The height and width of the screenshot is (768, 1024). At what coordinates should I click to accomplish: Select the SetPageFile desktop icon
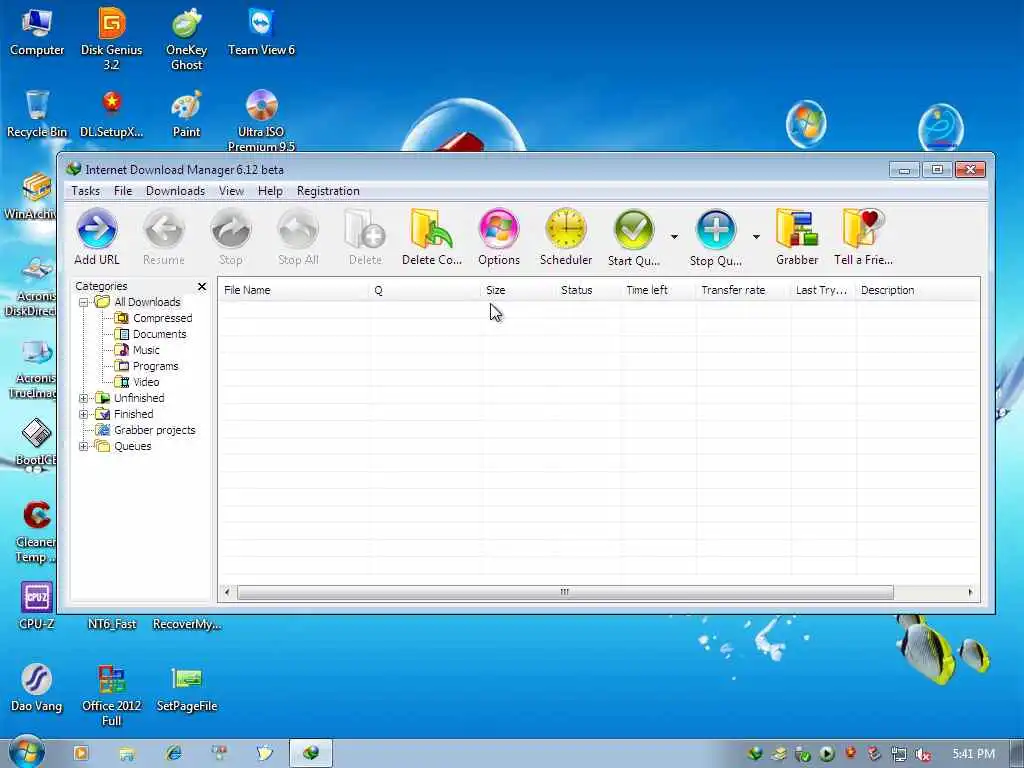pos(187,688)
